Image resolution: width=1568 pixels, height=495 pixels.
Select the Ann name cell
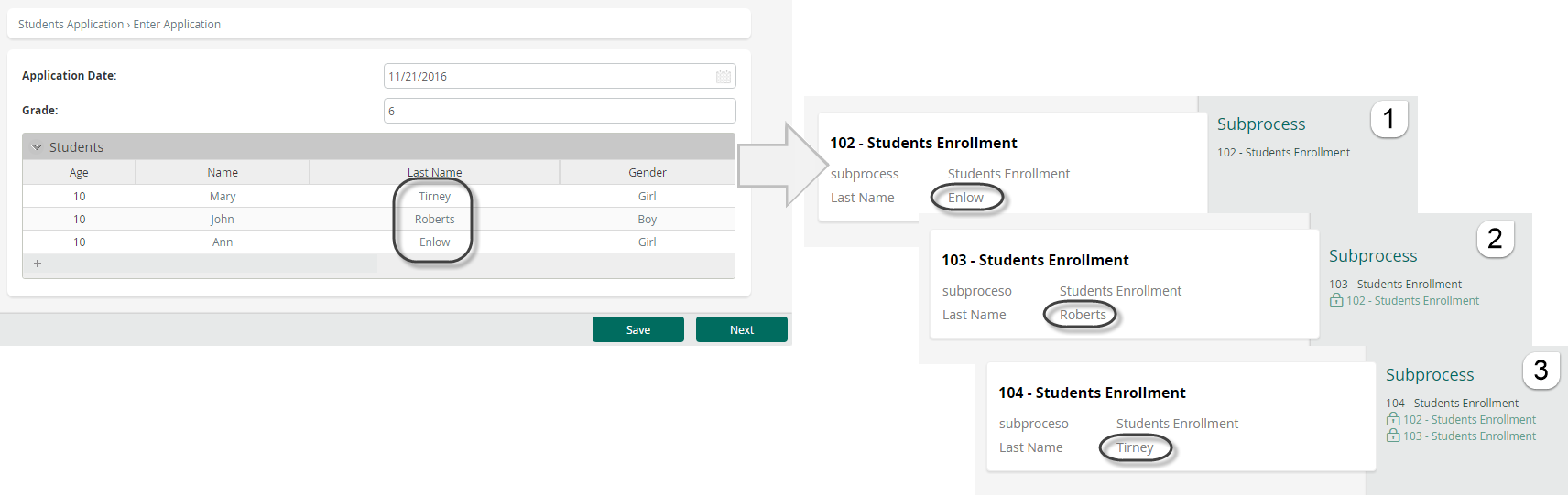click(x=223, y=242)
